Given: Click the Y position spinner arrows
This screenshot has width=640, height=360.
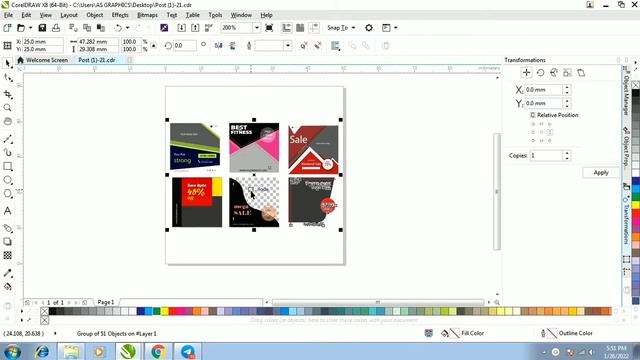Looking at the screenshot, I should tap(567, 103).
